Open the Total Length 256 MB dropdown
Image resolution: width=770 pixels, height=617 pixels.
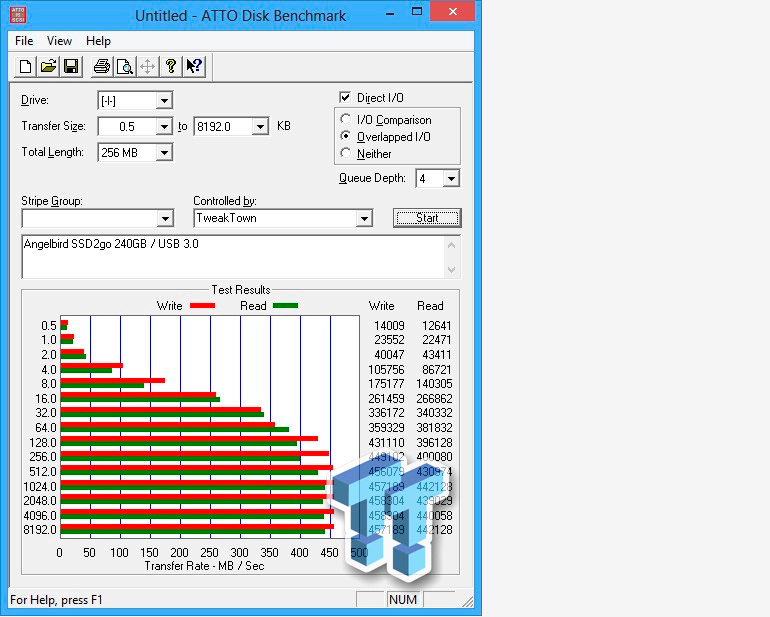point(165,153)
